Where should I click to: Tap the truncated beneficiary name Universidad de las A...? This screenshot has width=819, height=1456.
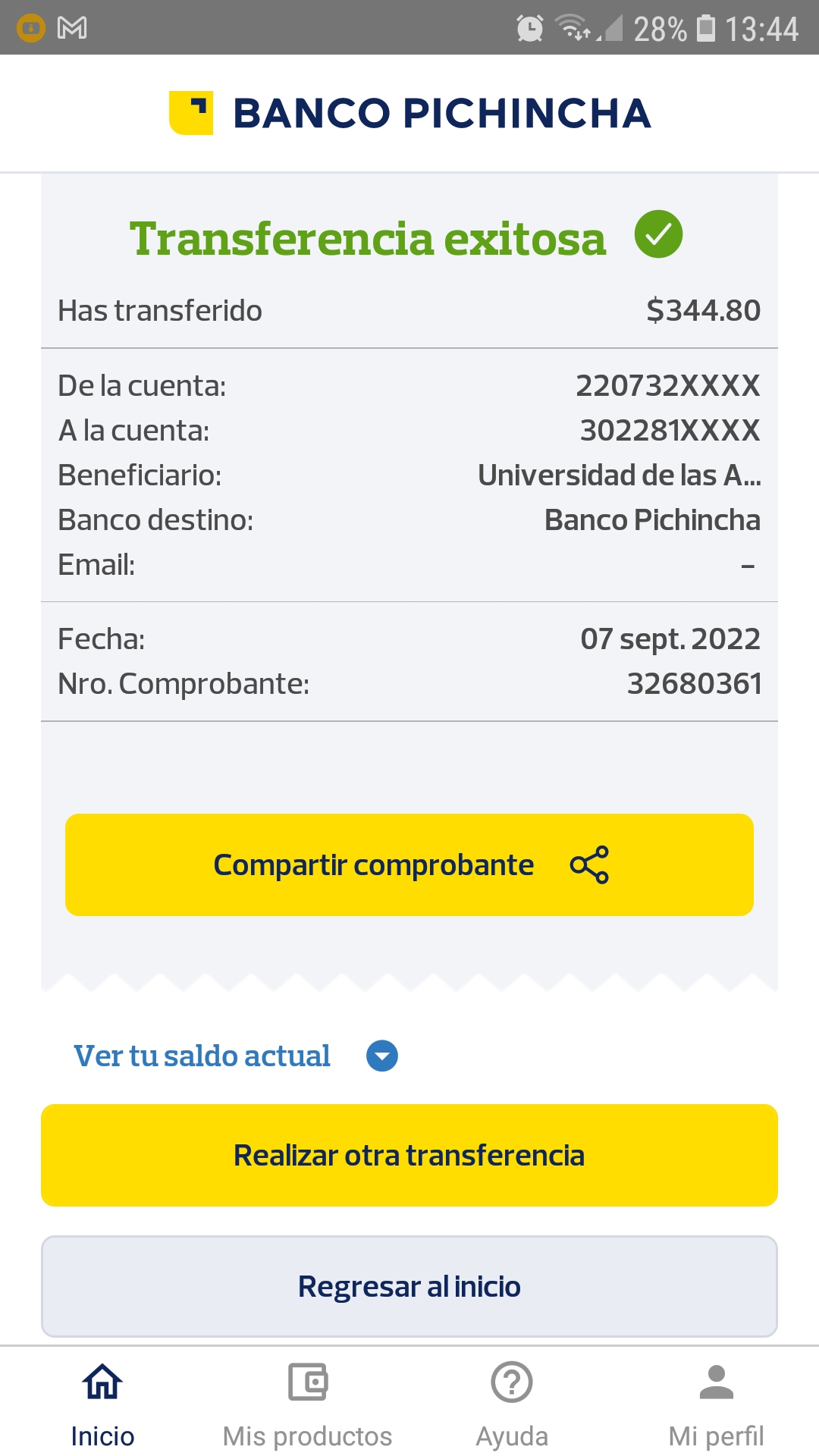coord(619,475)
